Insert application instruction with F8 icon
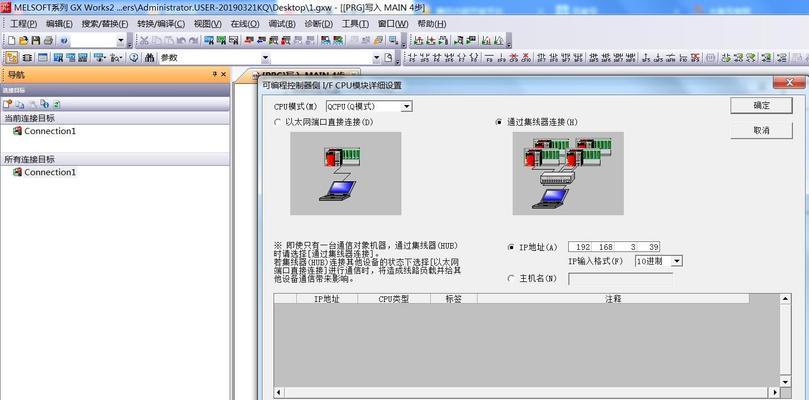Screen dimensions: 809x400 (x=474, y=57)
